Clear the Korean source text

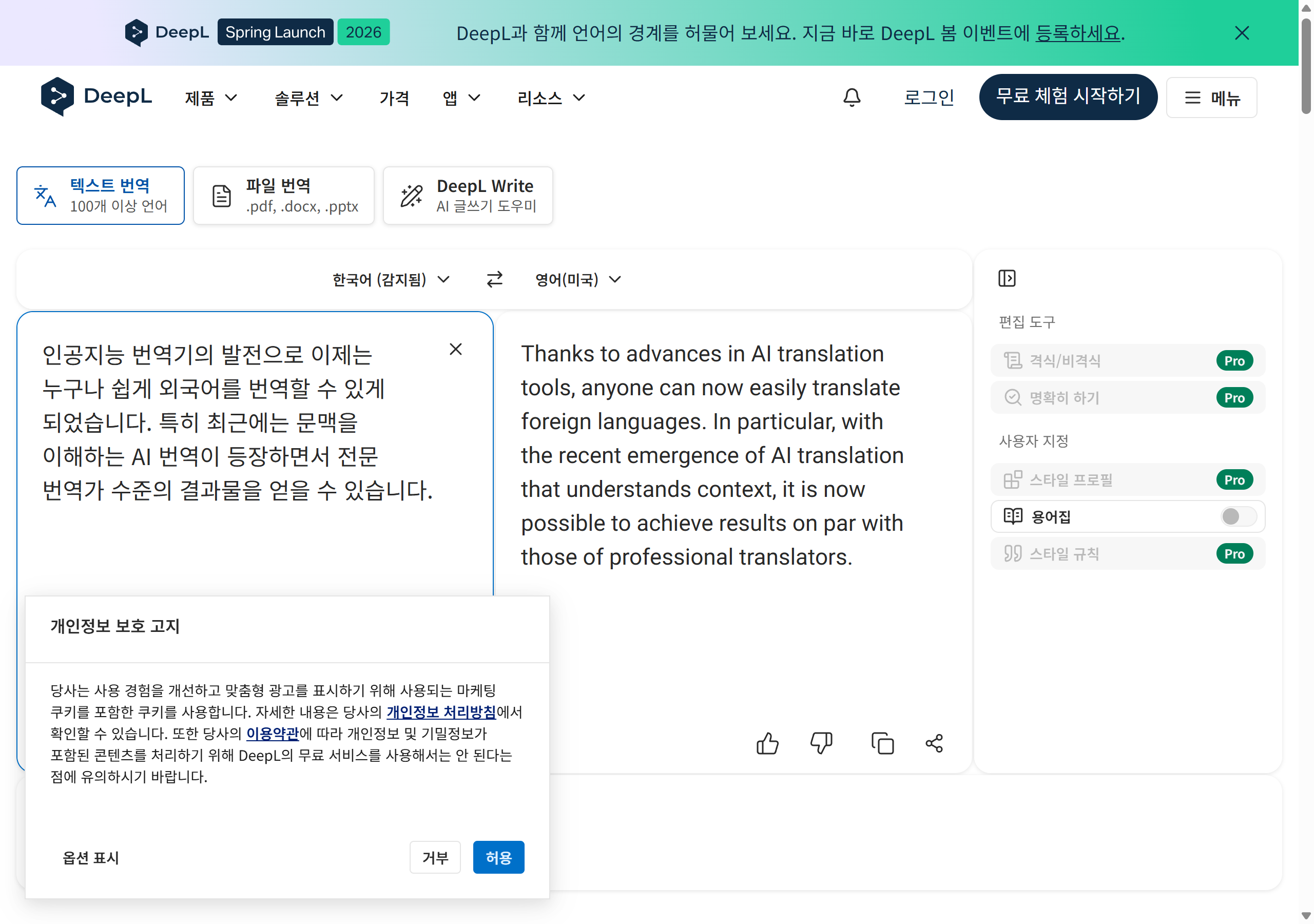[x=456, y=349]
